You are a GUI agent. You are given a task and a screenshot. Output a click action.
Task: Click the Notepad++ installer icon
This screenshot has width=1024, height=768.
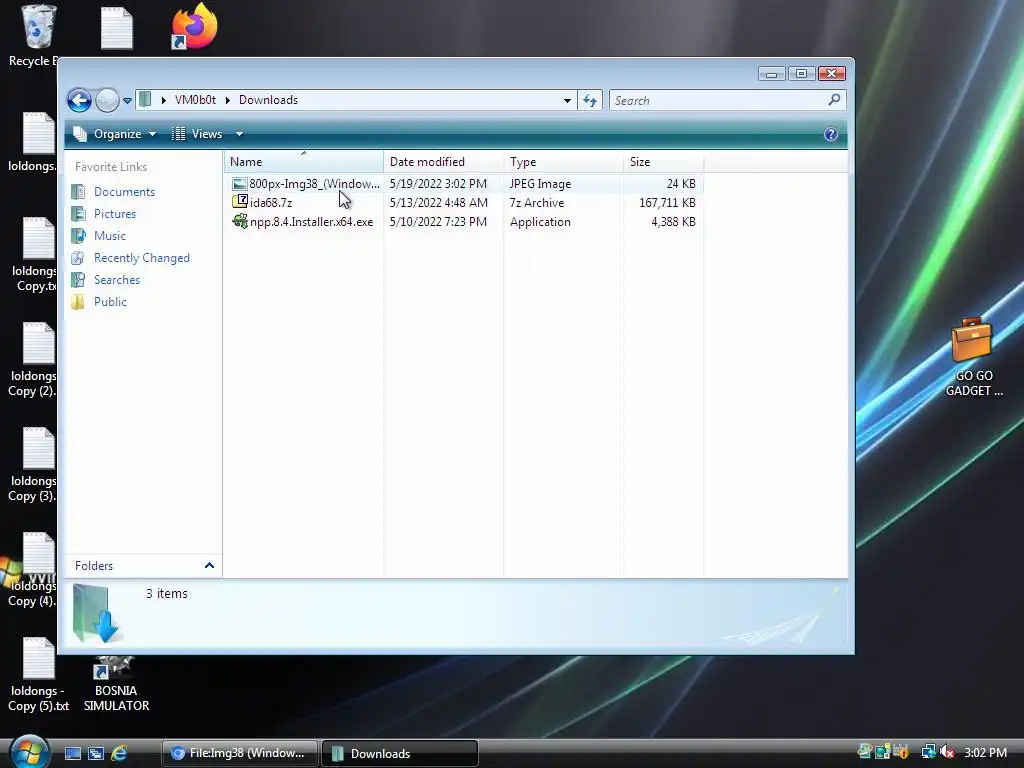[240, 221]
